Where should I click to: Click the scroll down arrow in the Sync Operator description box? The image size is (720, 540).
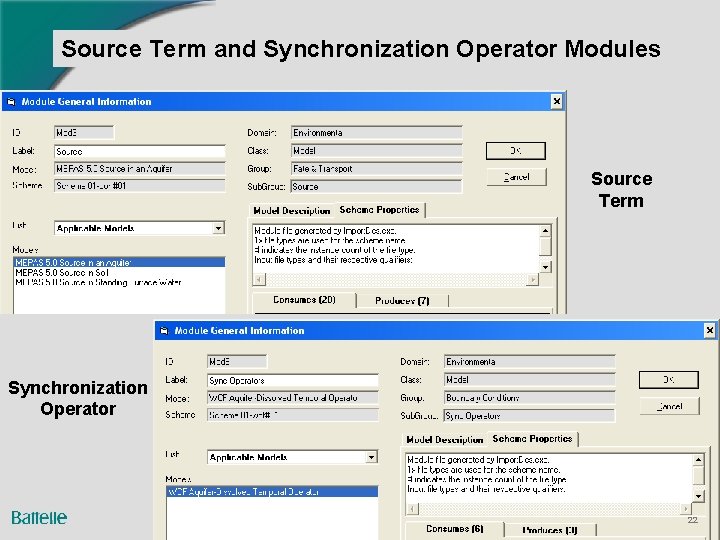pos(698,496)
